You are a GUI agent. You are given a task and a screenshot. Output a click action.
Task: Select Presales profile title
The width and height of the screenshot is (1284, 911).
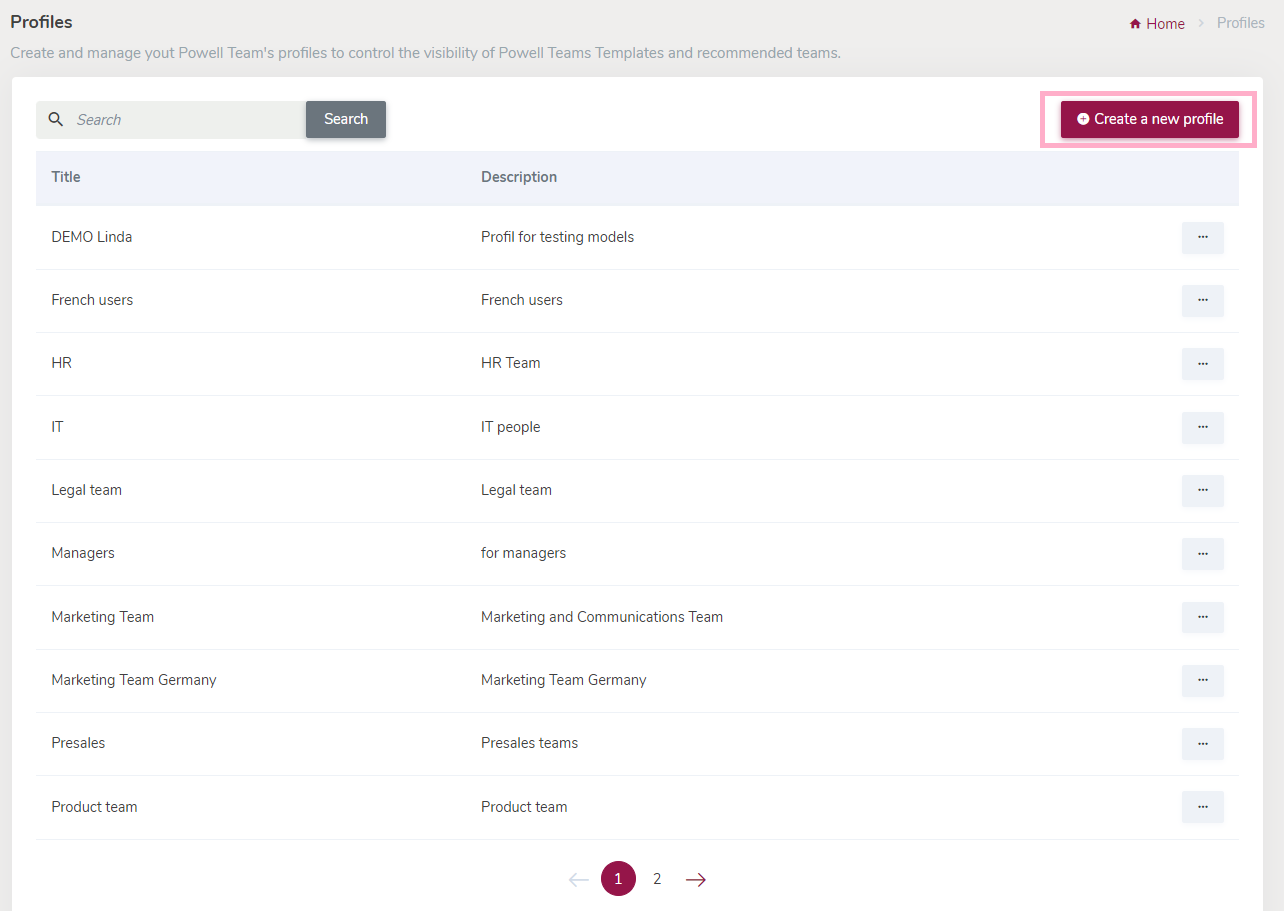pos(78,743)
